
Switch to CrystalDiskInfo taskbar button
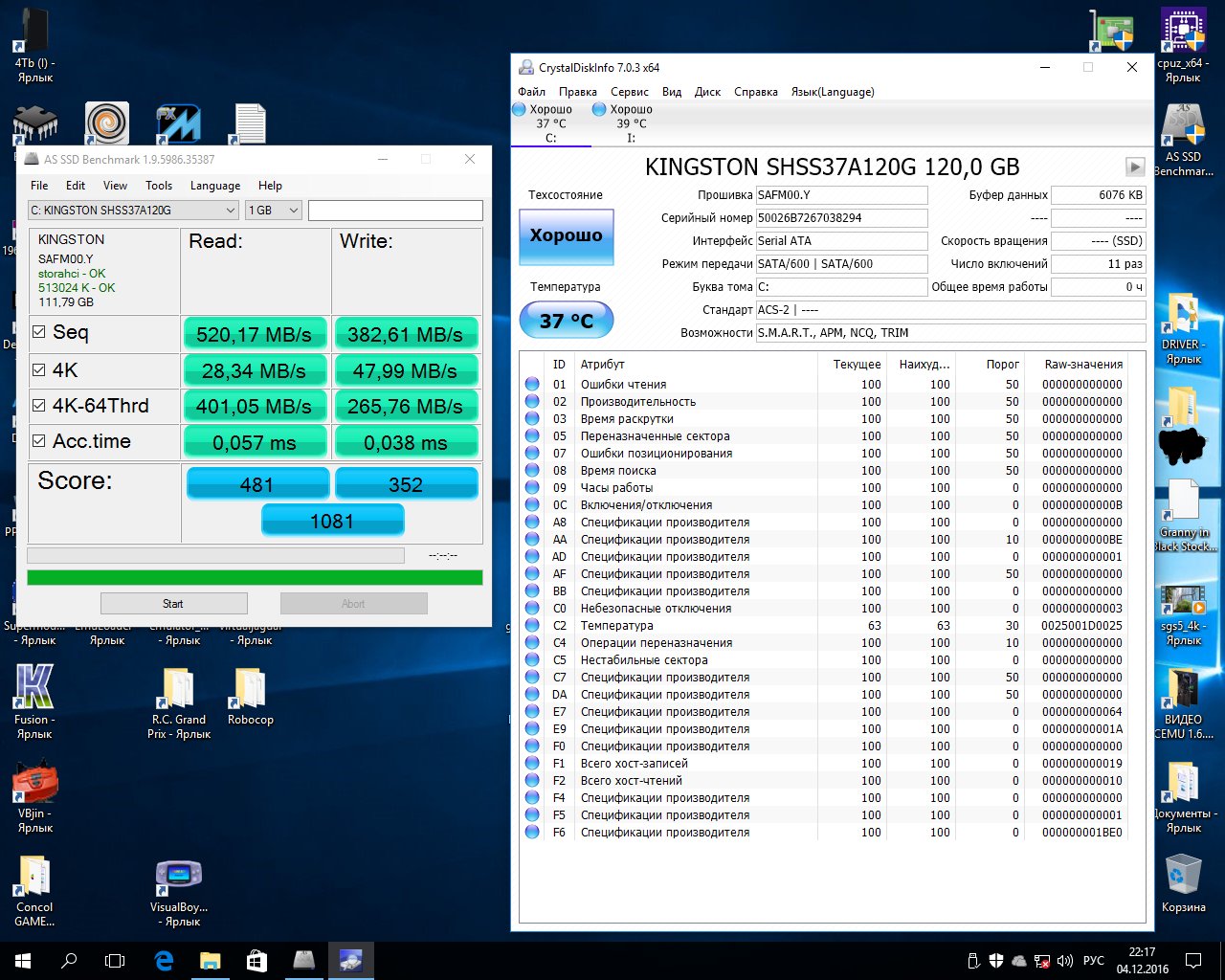point(350,961)
